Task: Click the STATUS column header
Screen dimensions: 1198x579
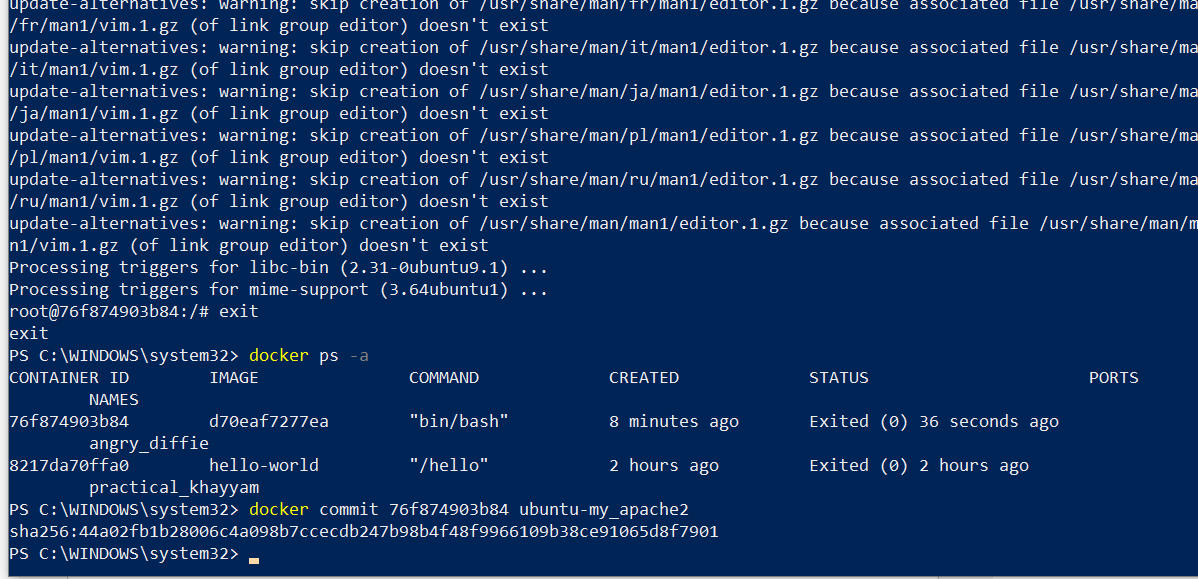Action: click(x=838, y=378)
